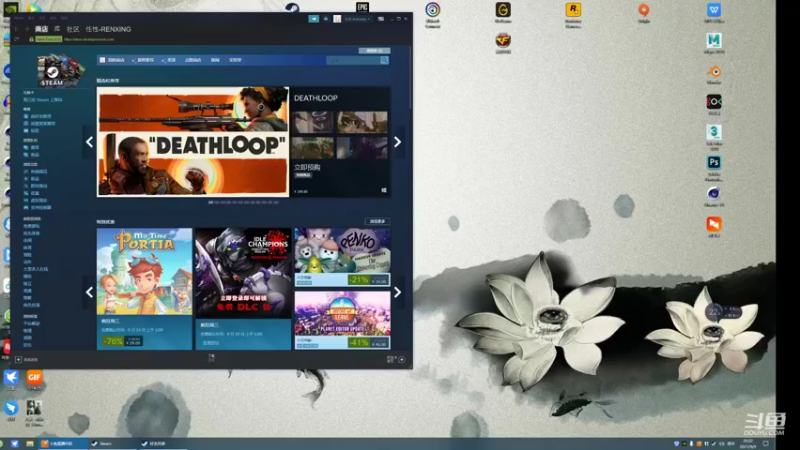Open Rockstar Games Launcher desktop icon
800x450 pixels.
coord(573,14)
